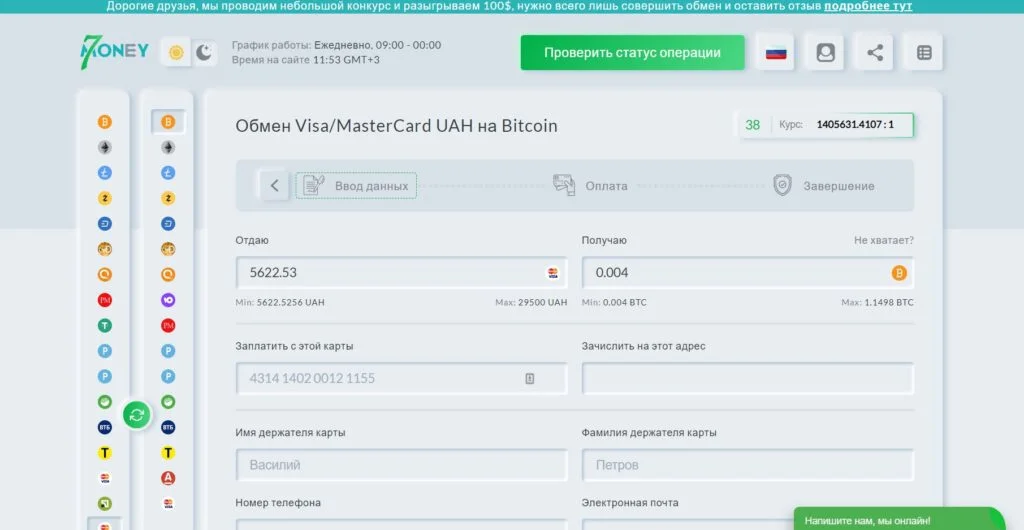Click Max: 1.1498 BTC value
Viewport: 1024px width, 530px height.
pyautogui.click(x=878, y=303)
